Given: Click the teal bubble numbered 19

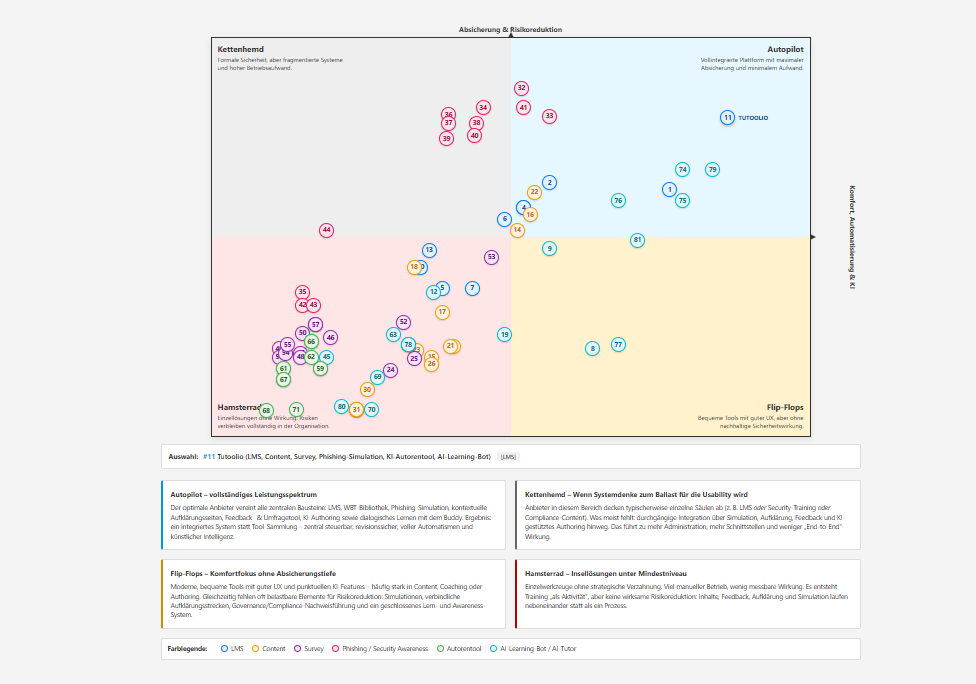Looking at the screenshot, I should 504,334.
